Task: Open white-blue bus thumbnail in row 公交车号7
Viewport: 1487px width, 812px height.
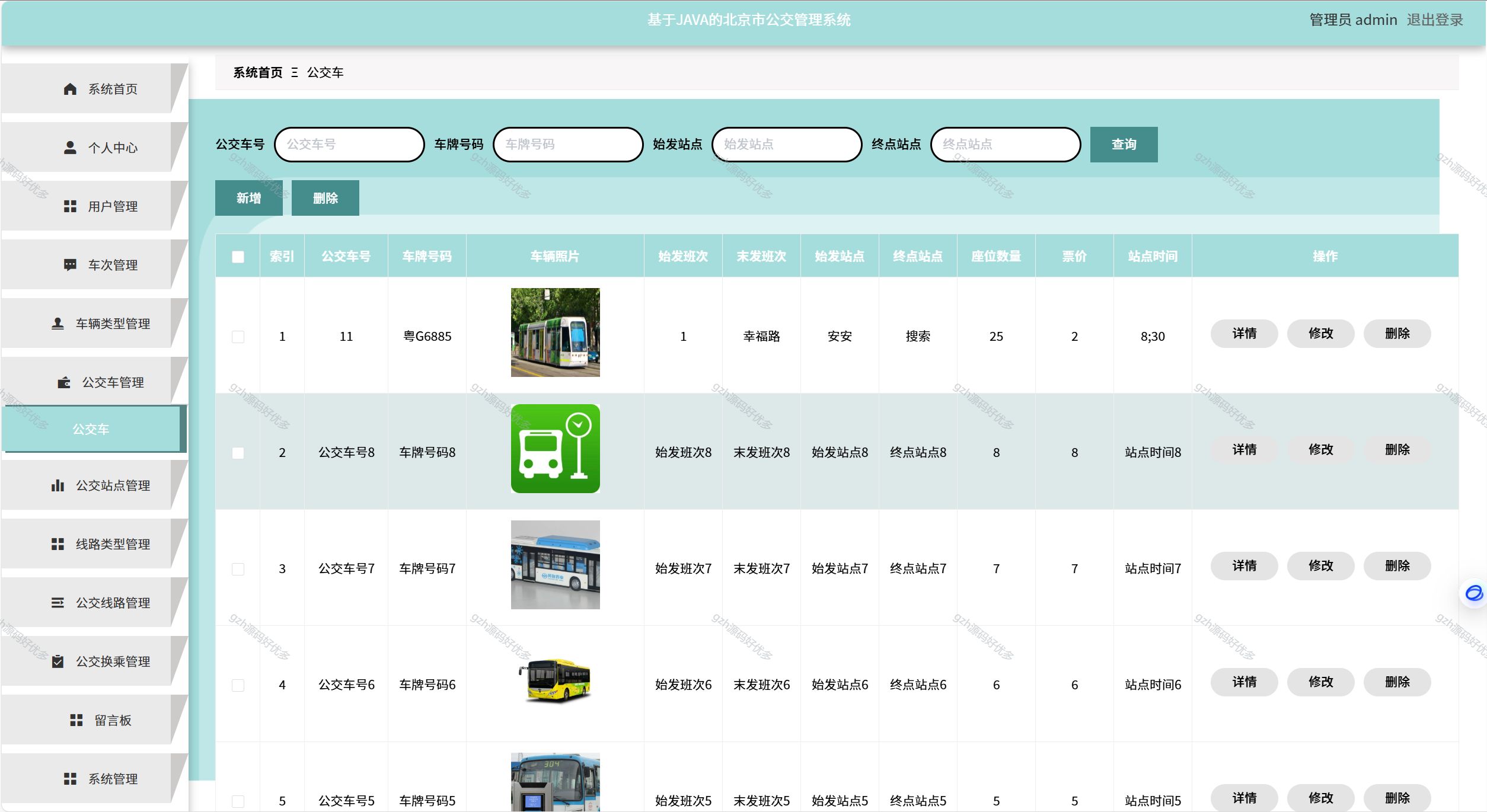Action: (x=556, y=565)
